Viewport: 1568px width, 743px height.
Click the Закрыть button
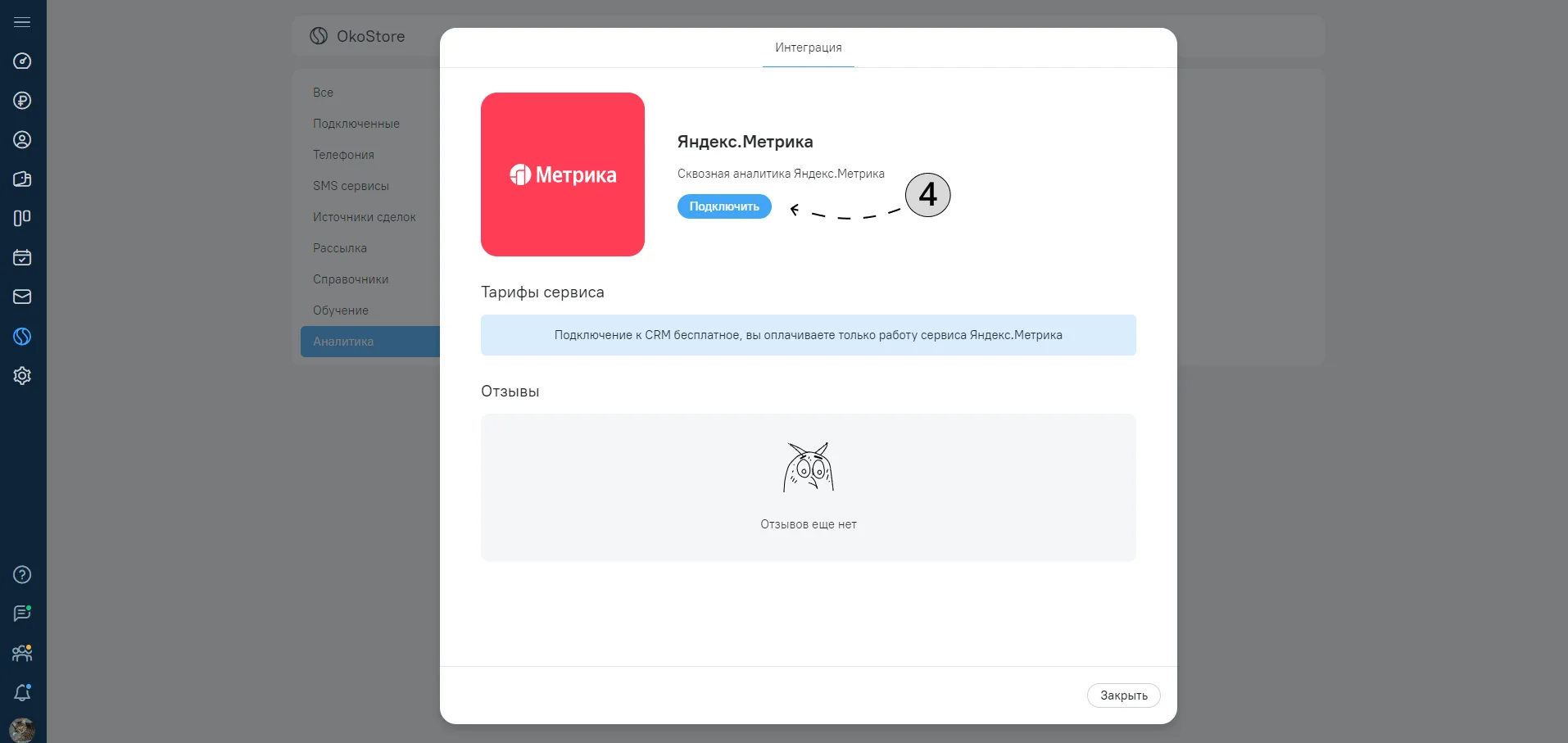coord(1124,695)
